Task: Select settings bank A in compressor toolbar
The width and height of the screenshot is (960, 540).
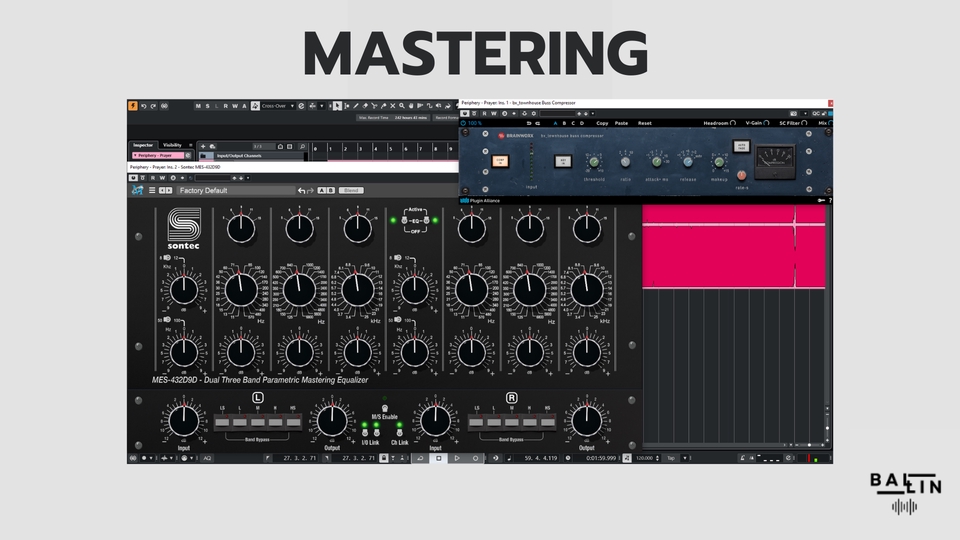Action: 555,123
